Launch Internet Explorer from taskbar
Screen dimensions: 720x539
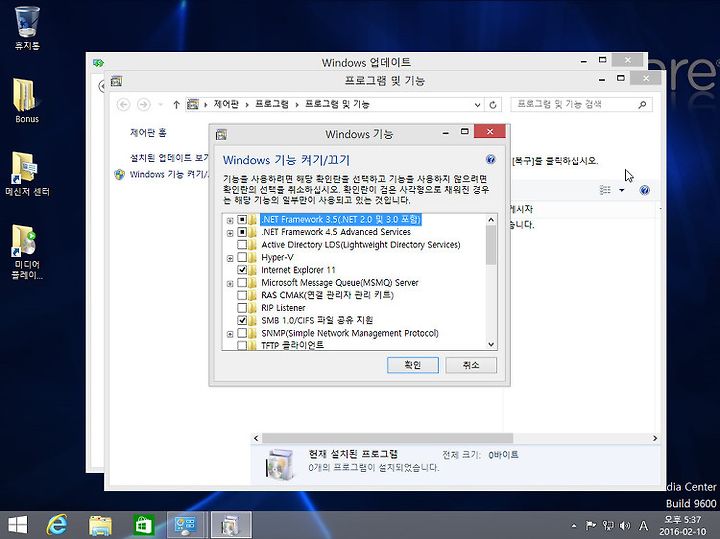[x=57, y=525]
